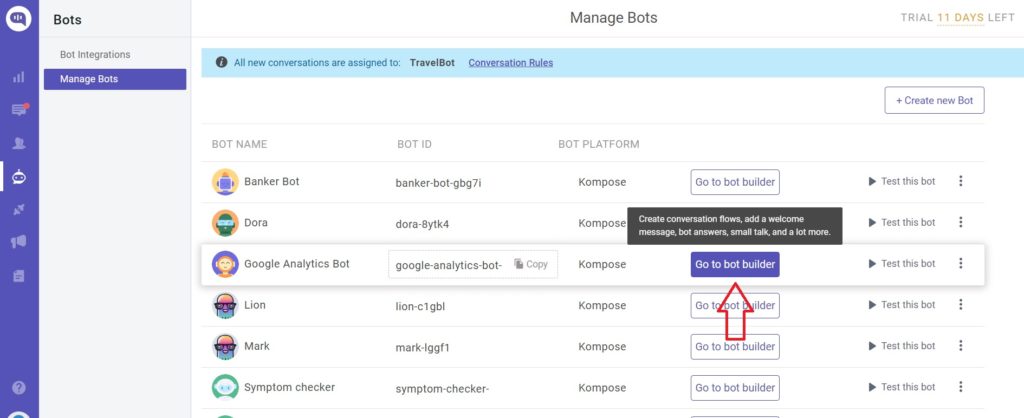Screen dimensions: 1024x418
Task: Click bot ID dora-8ytk4
Action: point(422,225)
